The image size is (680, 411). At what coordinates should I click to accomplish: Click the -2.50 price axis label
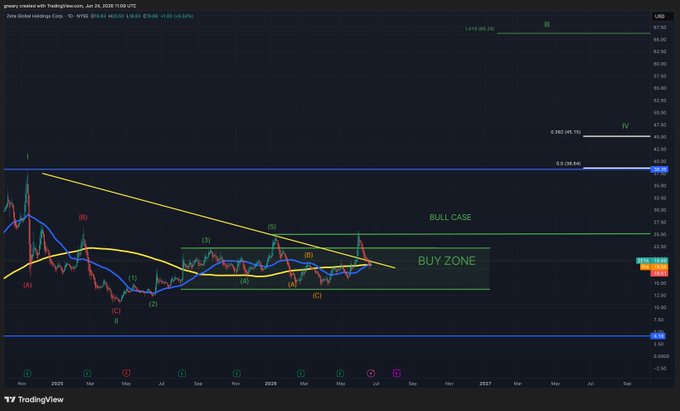click(x=660, y=368)
